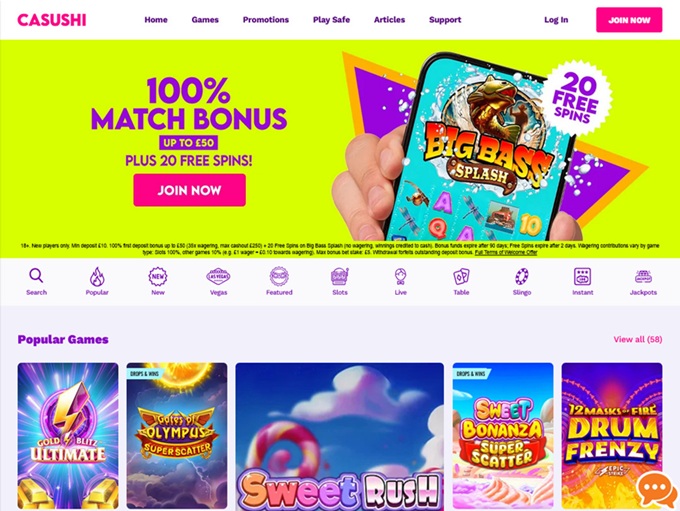This screenshot has height=511, width=680.
Task: Click the header JOIN NOW button
Action: pyautogui.click(x=629, y=20)
